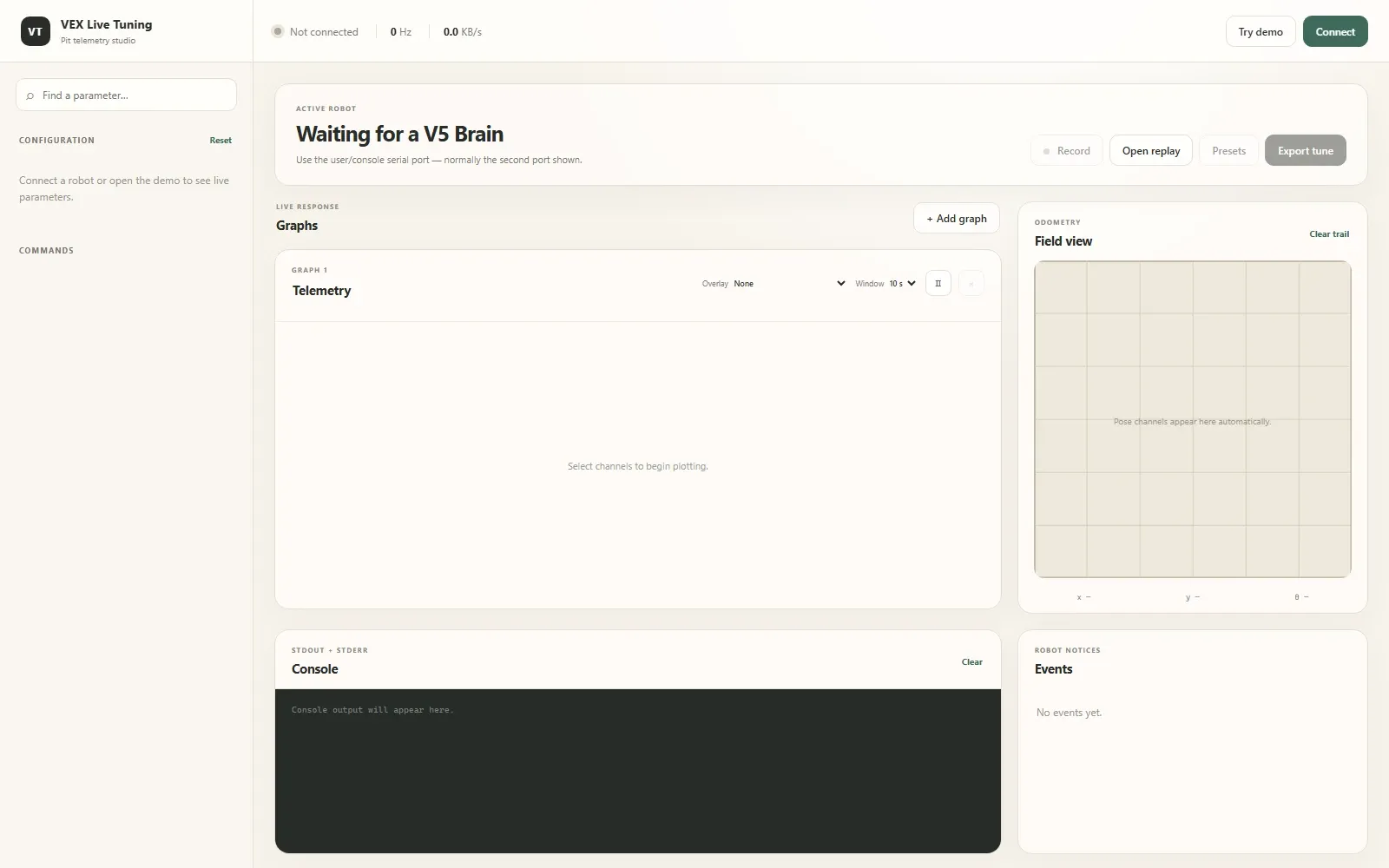Focus the Find a parameter search field
Viewport: 1389px width, 868px height.
(x=126, y=95)
